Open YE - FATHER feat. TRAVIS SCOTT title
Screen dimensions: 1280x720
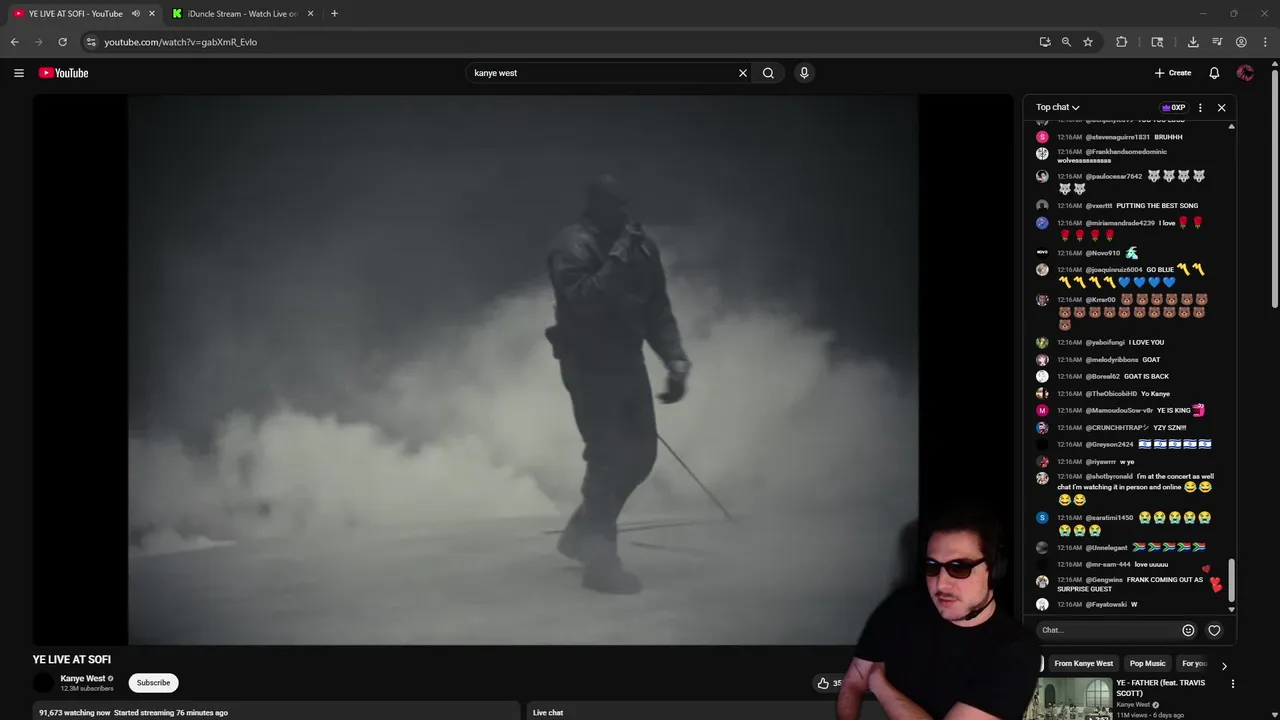[x=1161, y=688]
